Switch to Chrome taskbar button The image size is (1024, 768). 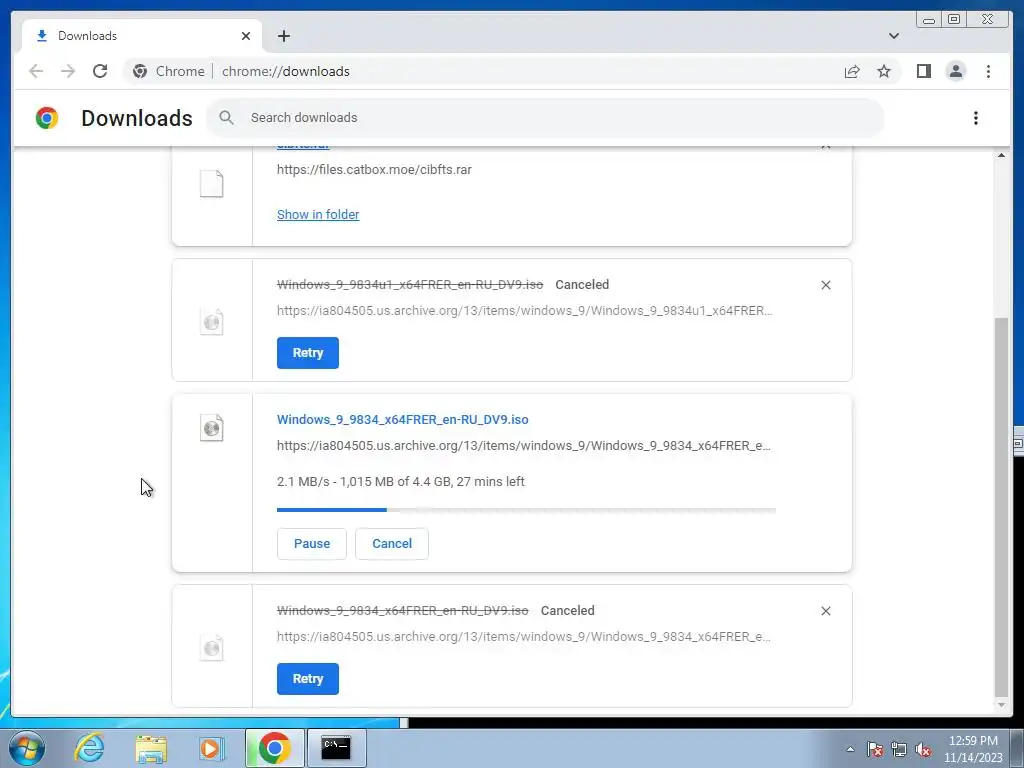[x=274, y=748]
